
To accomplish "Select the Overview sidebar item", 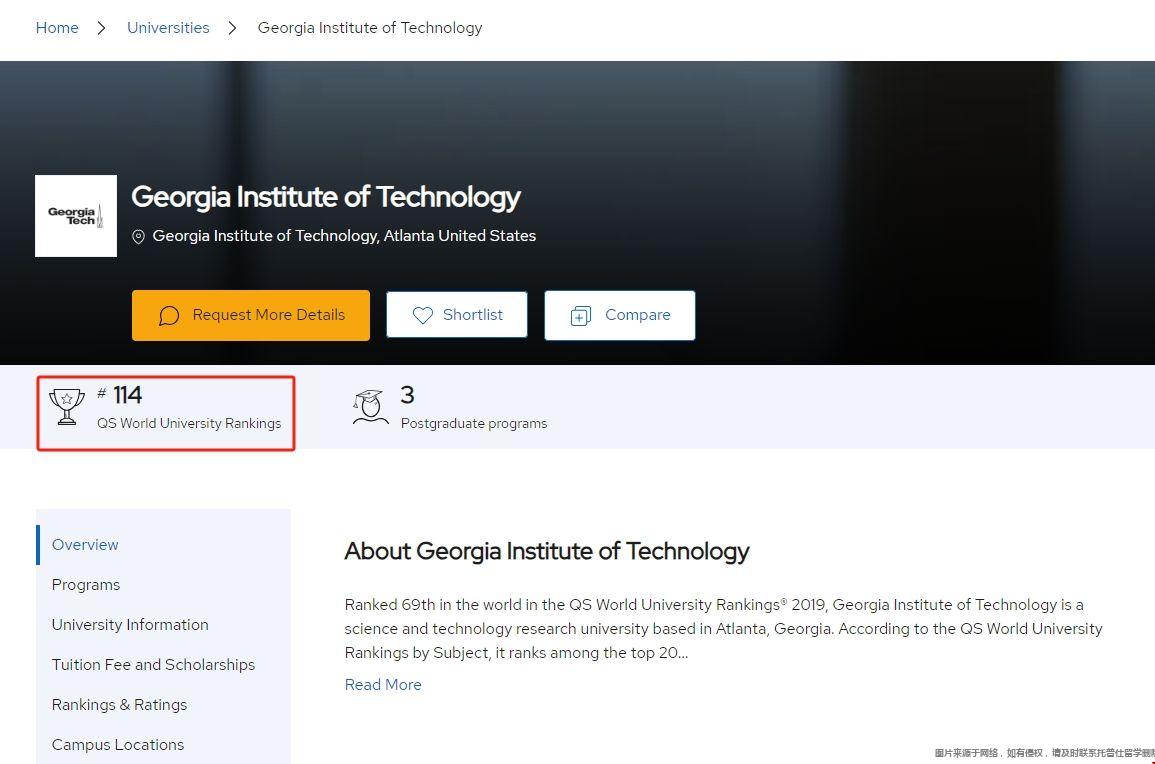I will pos(85,544).
